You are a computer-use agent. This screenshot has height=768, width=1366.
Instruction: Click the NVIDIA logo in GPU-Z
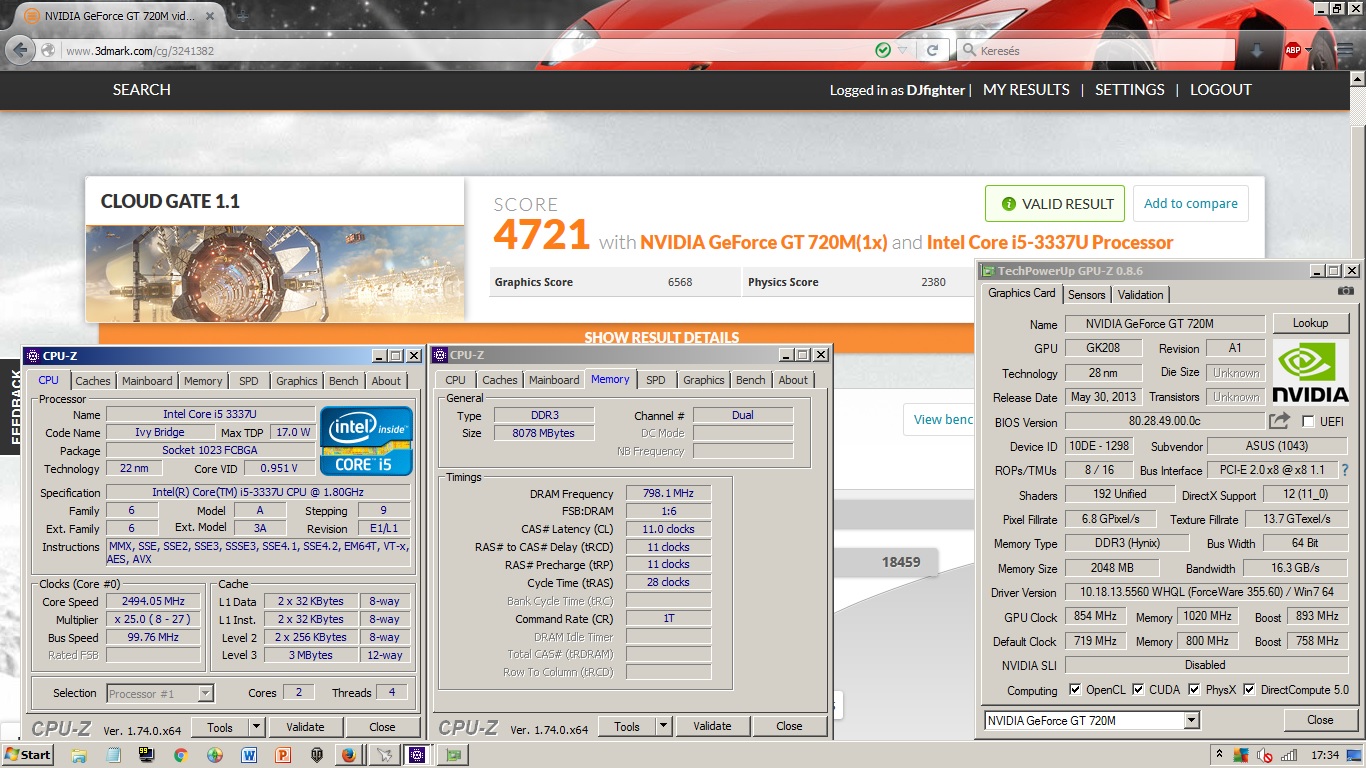click(1310, 372)
